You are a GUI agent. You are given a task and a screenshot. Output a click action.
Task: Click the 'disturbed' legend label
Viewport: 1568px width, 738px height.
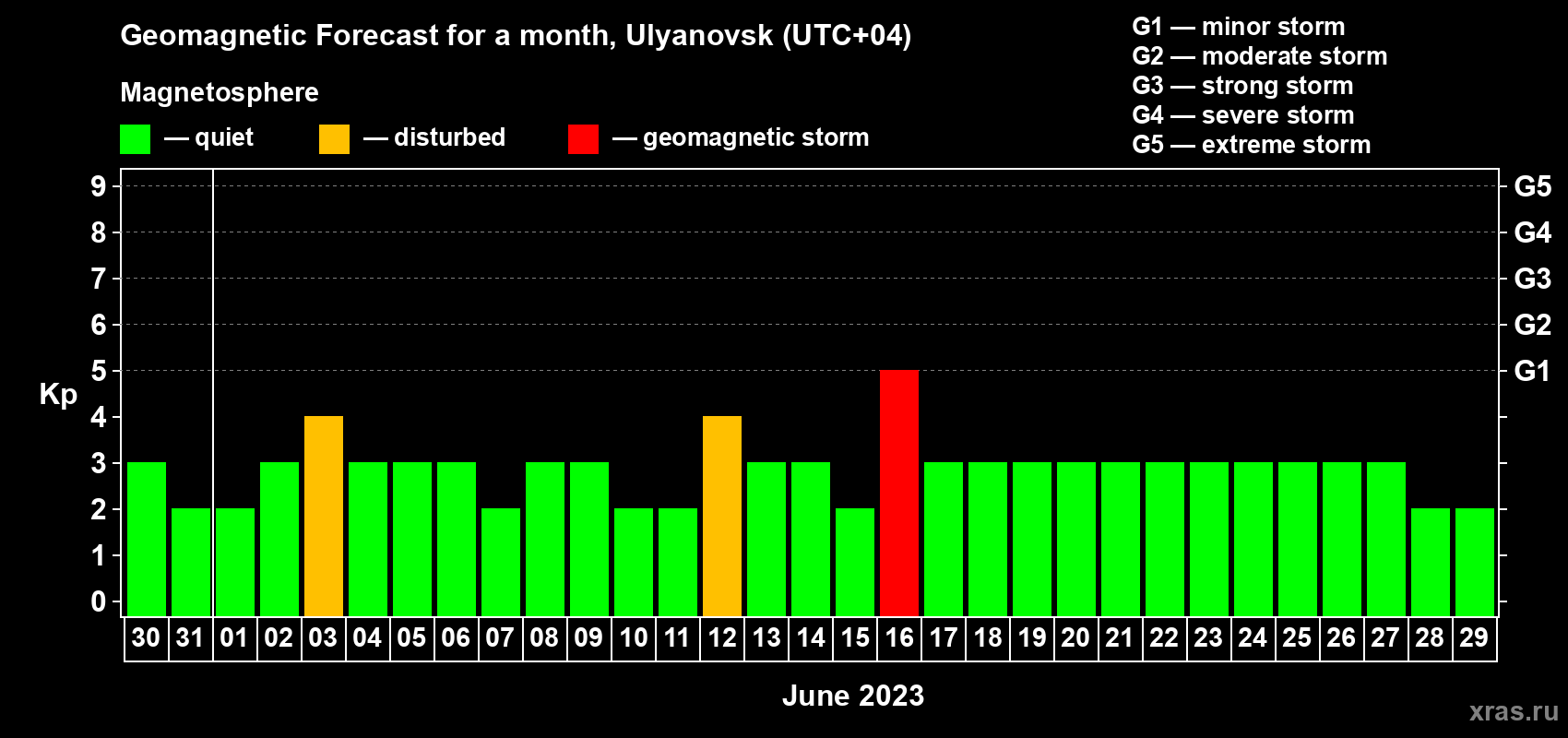tap(449, 137)
